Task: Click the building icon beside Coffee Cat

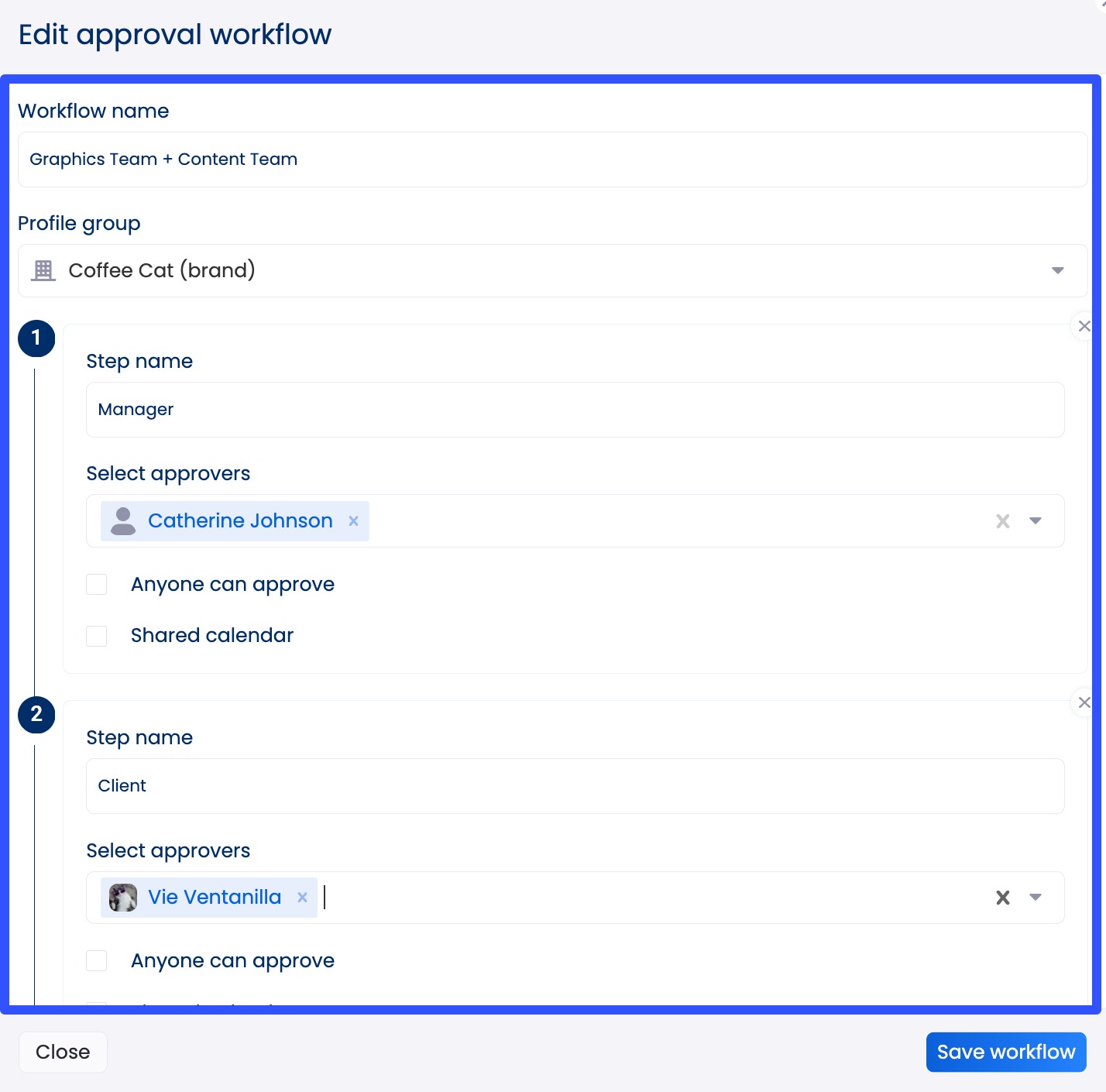Action: tap(43, 270)
